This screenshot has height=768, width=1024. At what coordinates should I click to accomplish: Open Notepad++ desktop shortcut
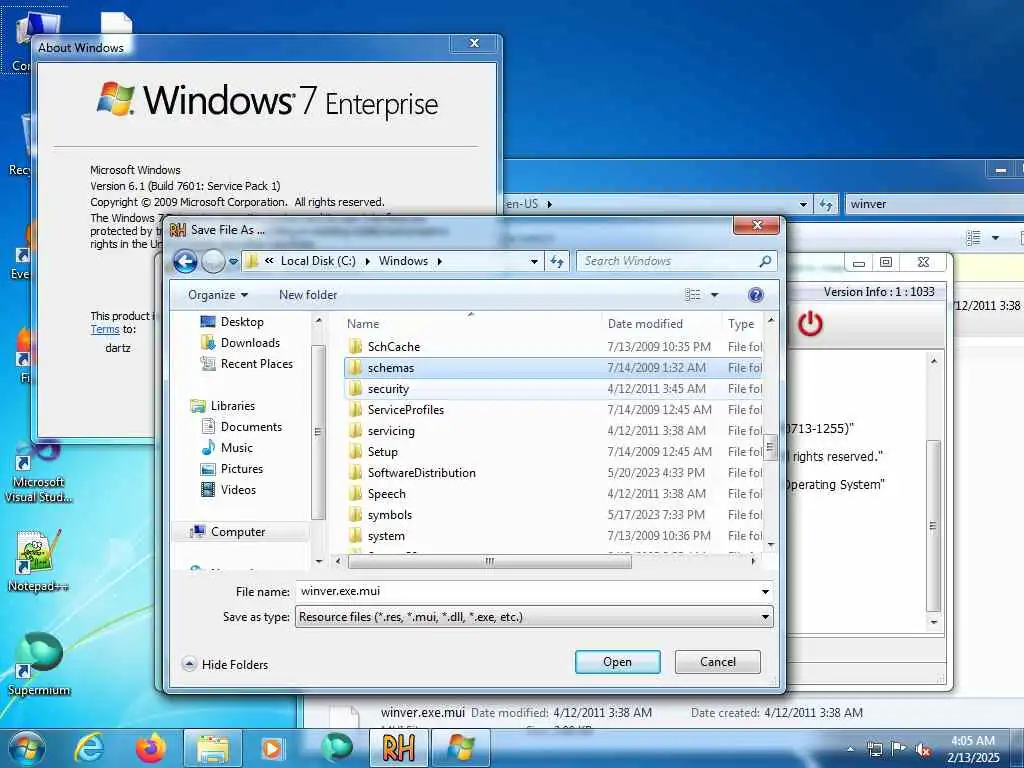coord(39,560)
